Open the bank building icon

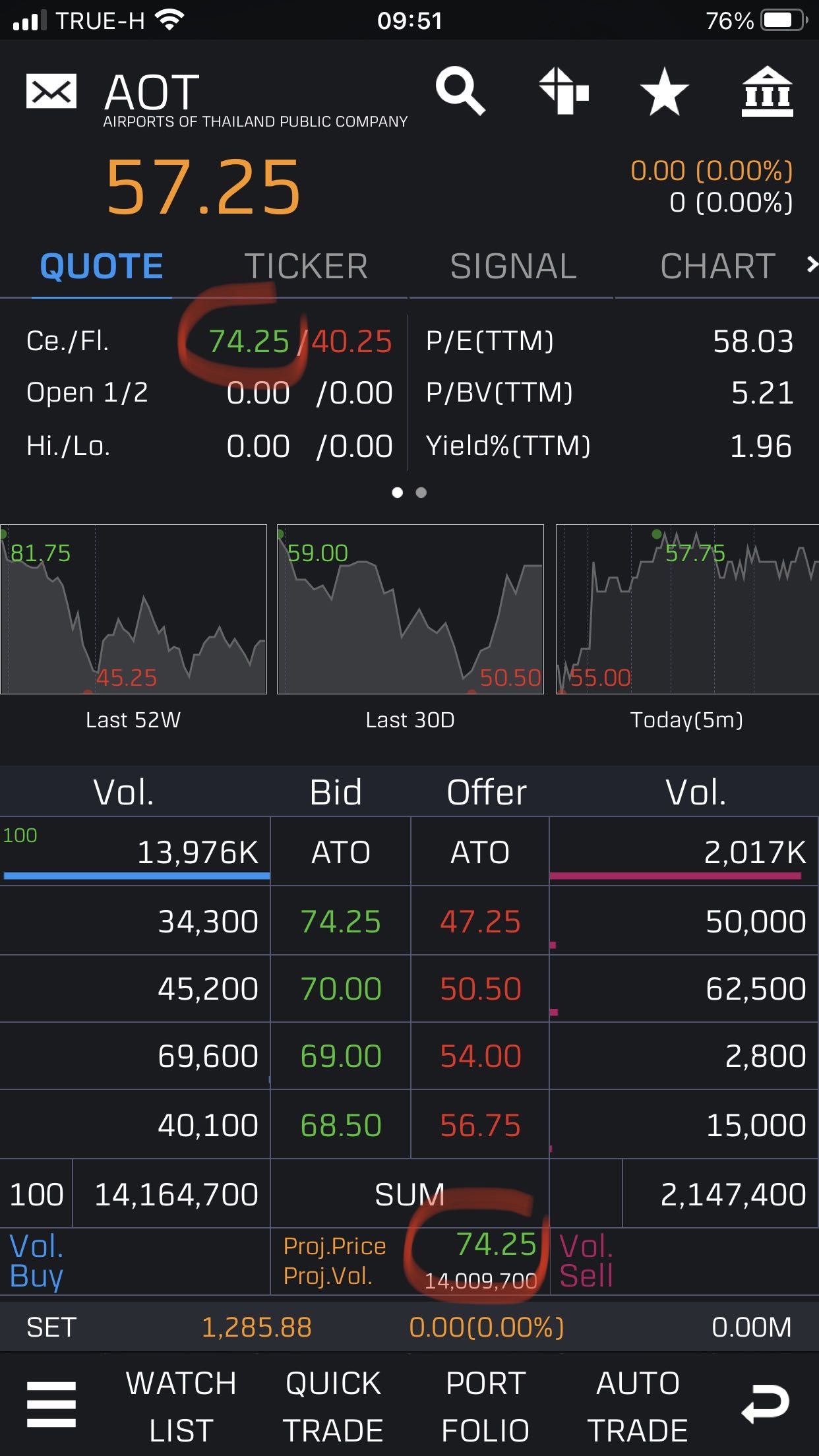(767, 92)
